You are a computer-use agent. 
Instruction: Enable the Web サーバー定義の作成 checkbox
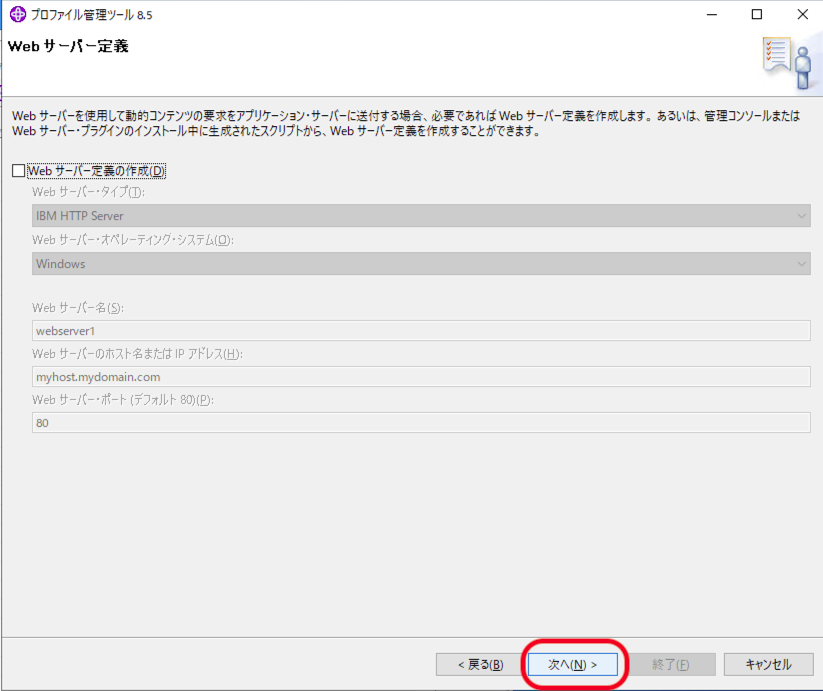18,171
